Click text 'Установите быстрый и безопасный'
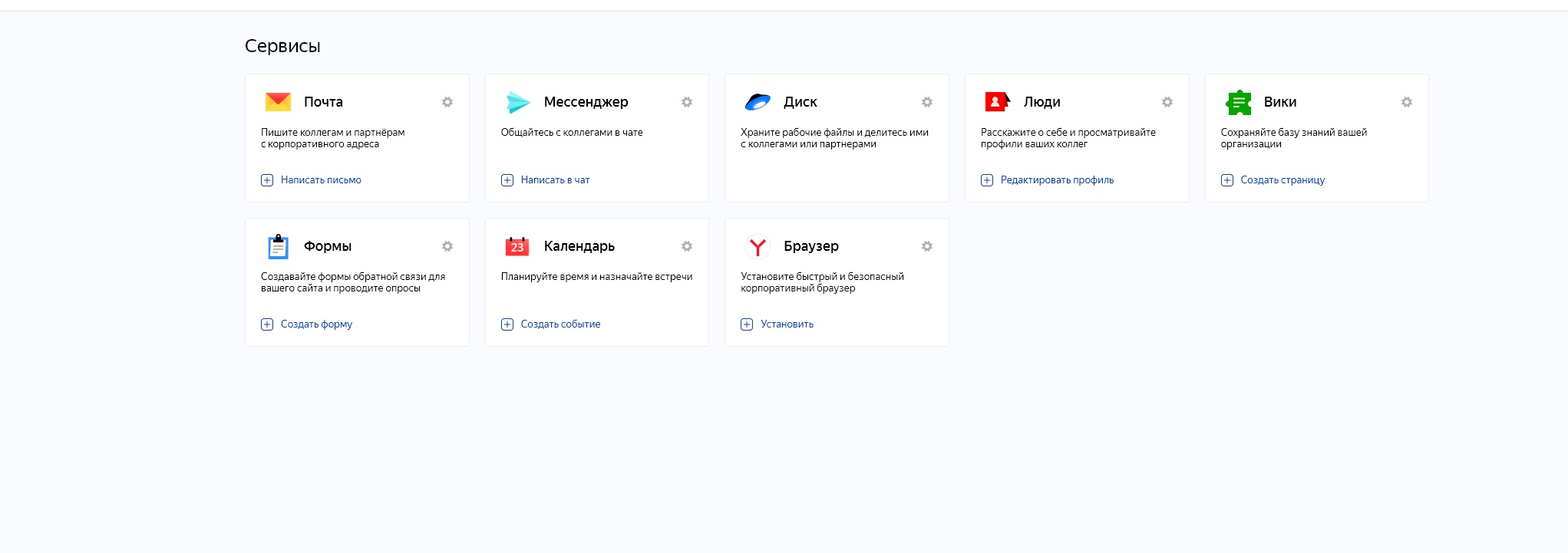 pyautogui.click(x=822, y=277)
